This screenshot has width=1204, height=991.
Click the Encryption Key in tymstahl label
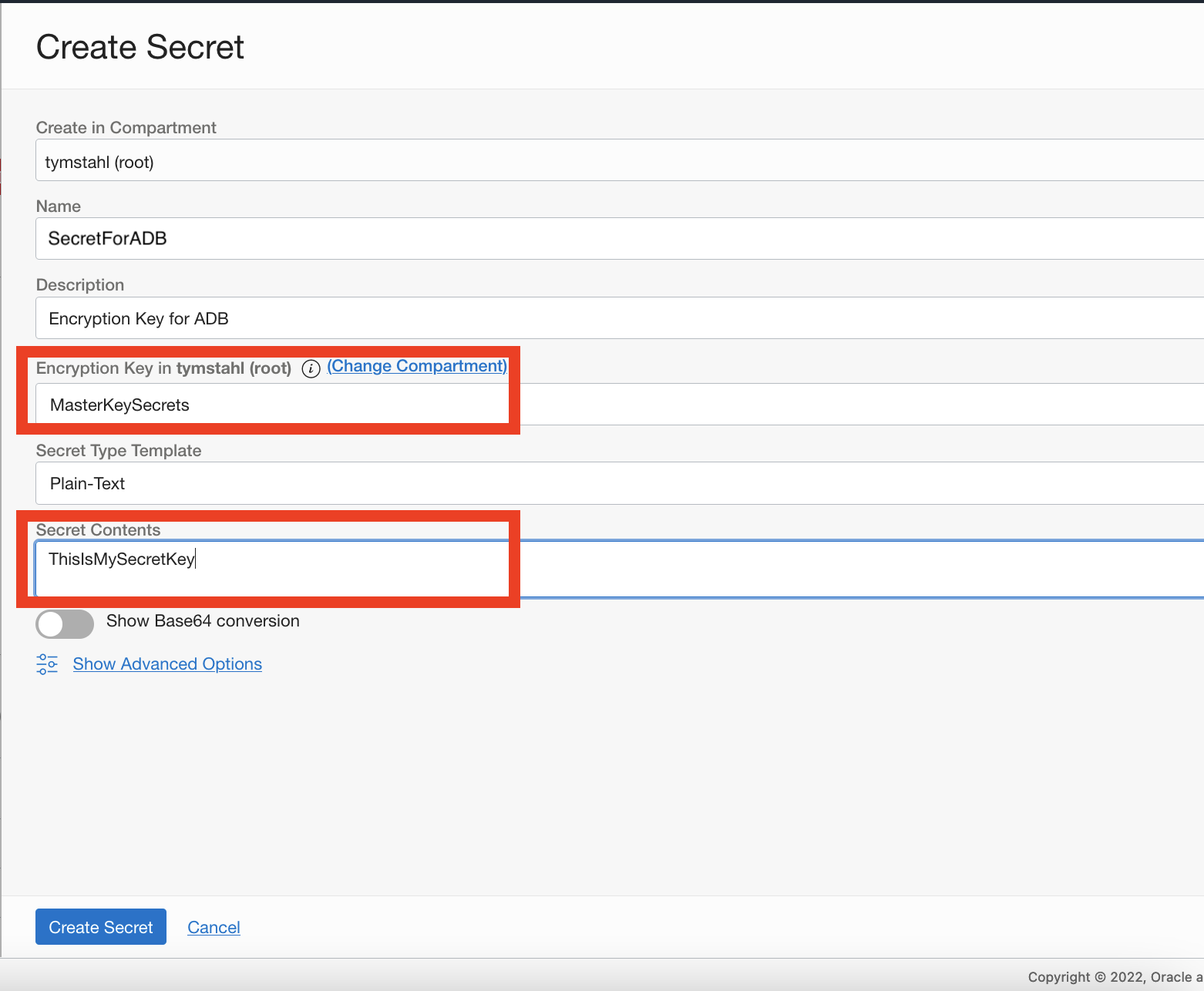coord(163,368)
